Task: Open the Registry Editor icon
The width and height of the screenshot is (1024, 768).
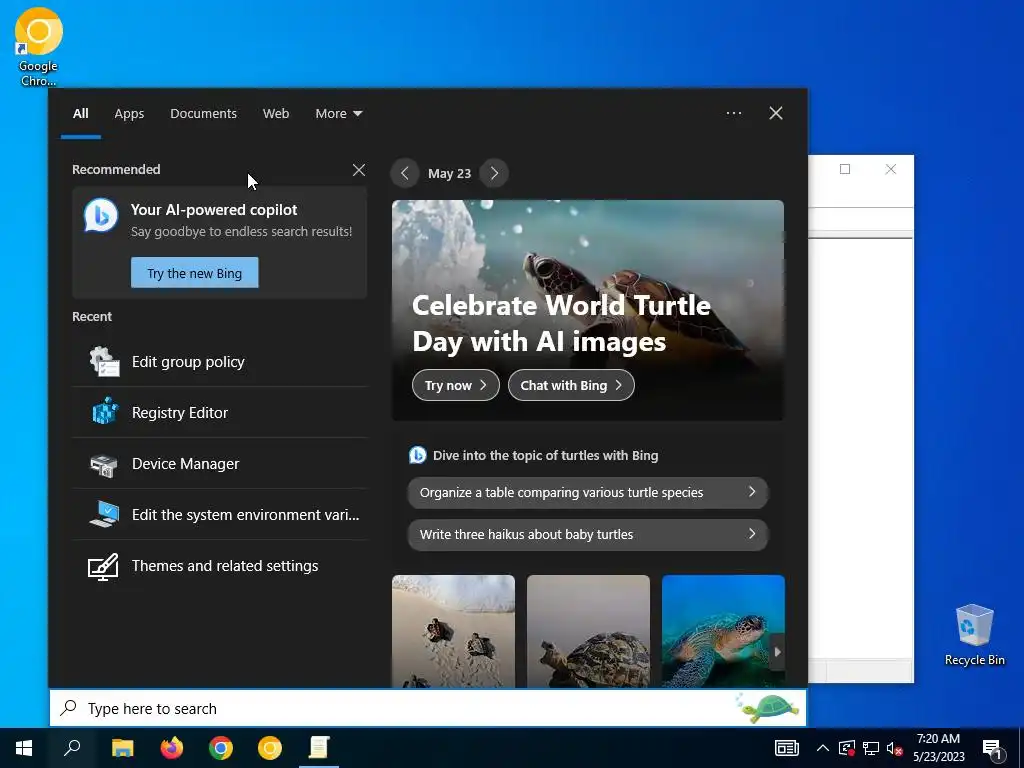Action: pyautogui.click(x=104, y=413)
